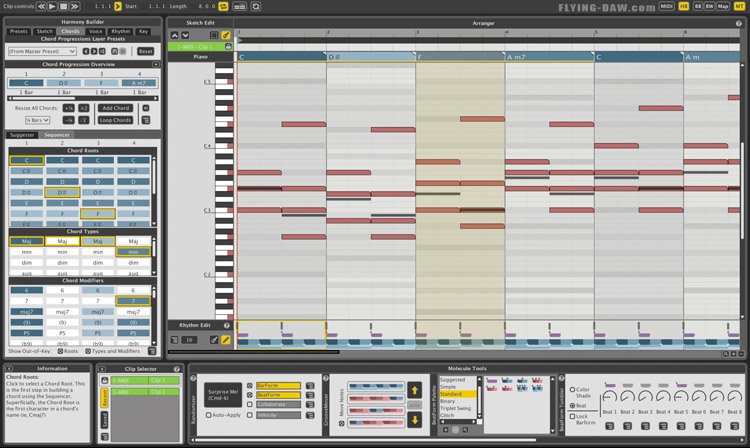Enable the Lock Barform checkbox

(572, 416)
